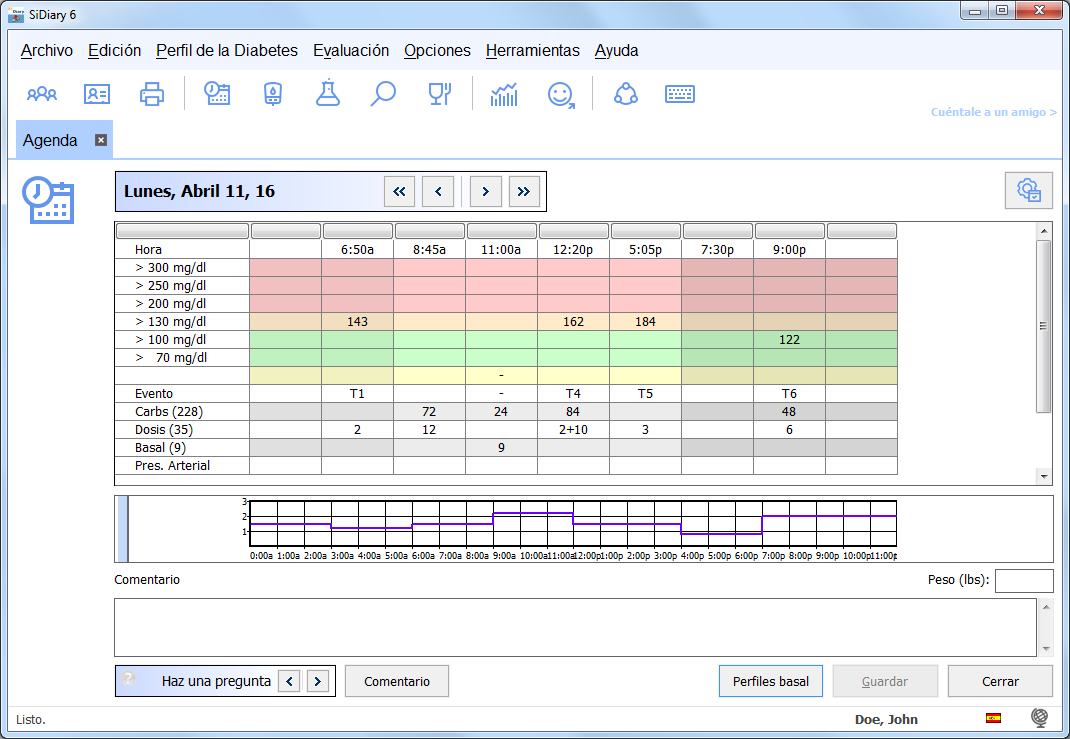The height and width of the screenshot is (739, 1070).
Task: Show next question with right arrow
Action: pyautogui.click(x=318, y=681)
